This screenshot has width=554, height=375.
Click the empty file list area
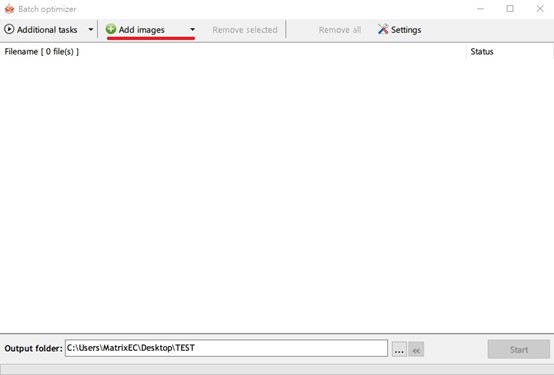click(x=277, y=196)
